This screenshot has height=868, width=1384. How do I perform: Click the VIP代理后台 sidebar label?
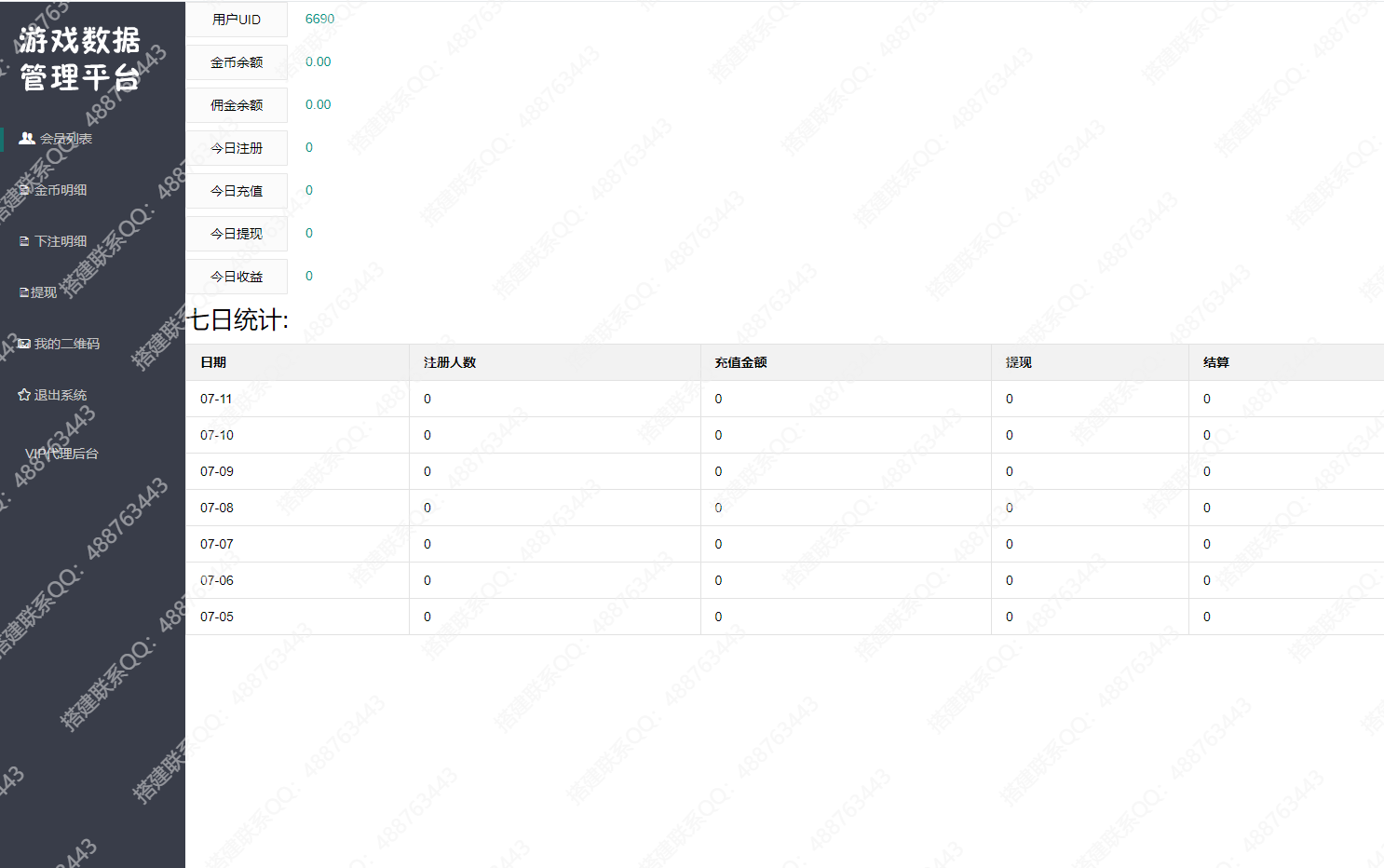61,454
